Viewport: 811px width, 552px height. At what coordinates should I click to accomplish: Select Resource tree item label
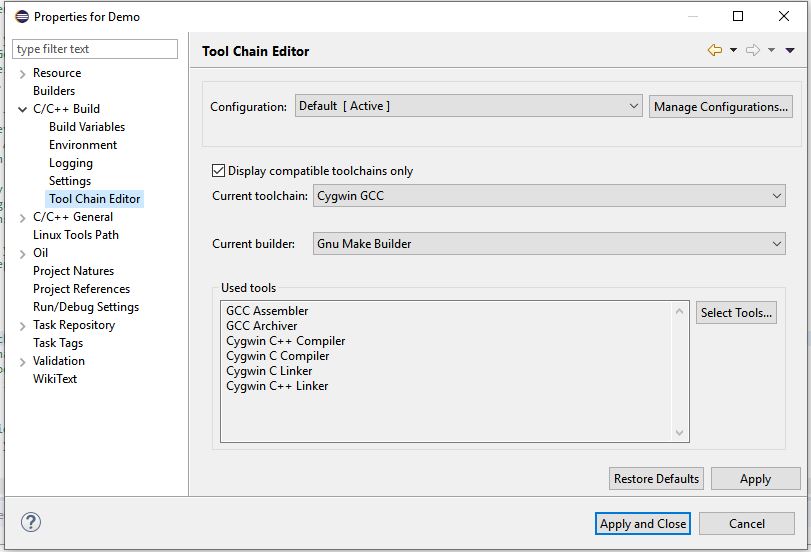pos(57,73)
